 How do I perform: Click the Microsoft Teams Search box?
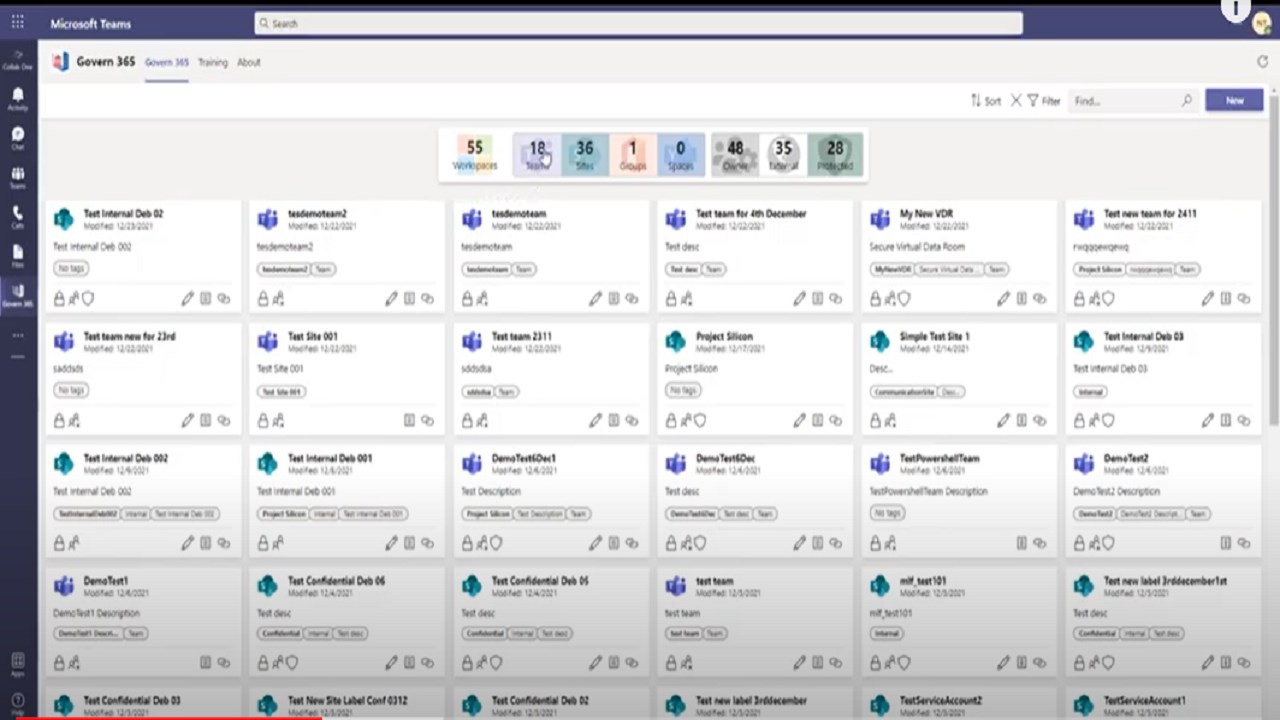638,23
